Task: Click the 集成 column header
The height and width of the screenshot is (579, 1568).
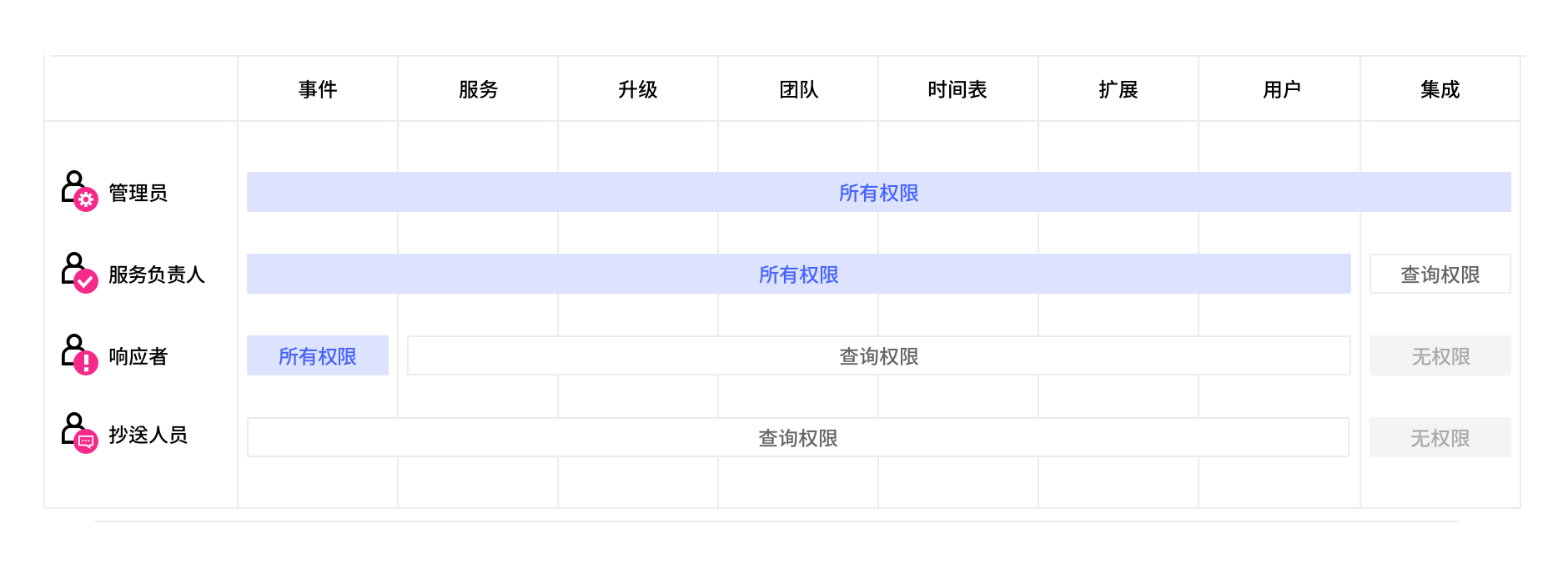Action: 1440,89
